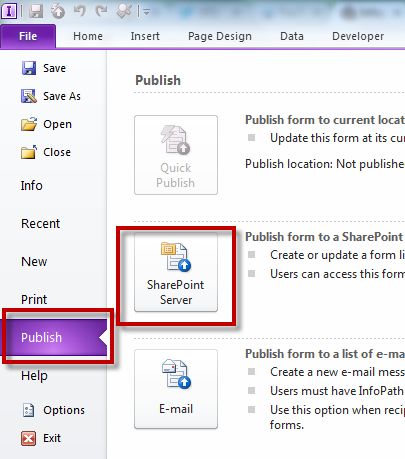
Task: Click 'Publish form to current locat' heading
Action: point(325,120)
